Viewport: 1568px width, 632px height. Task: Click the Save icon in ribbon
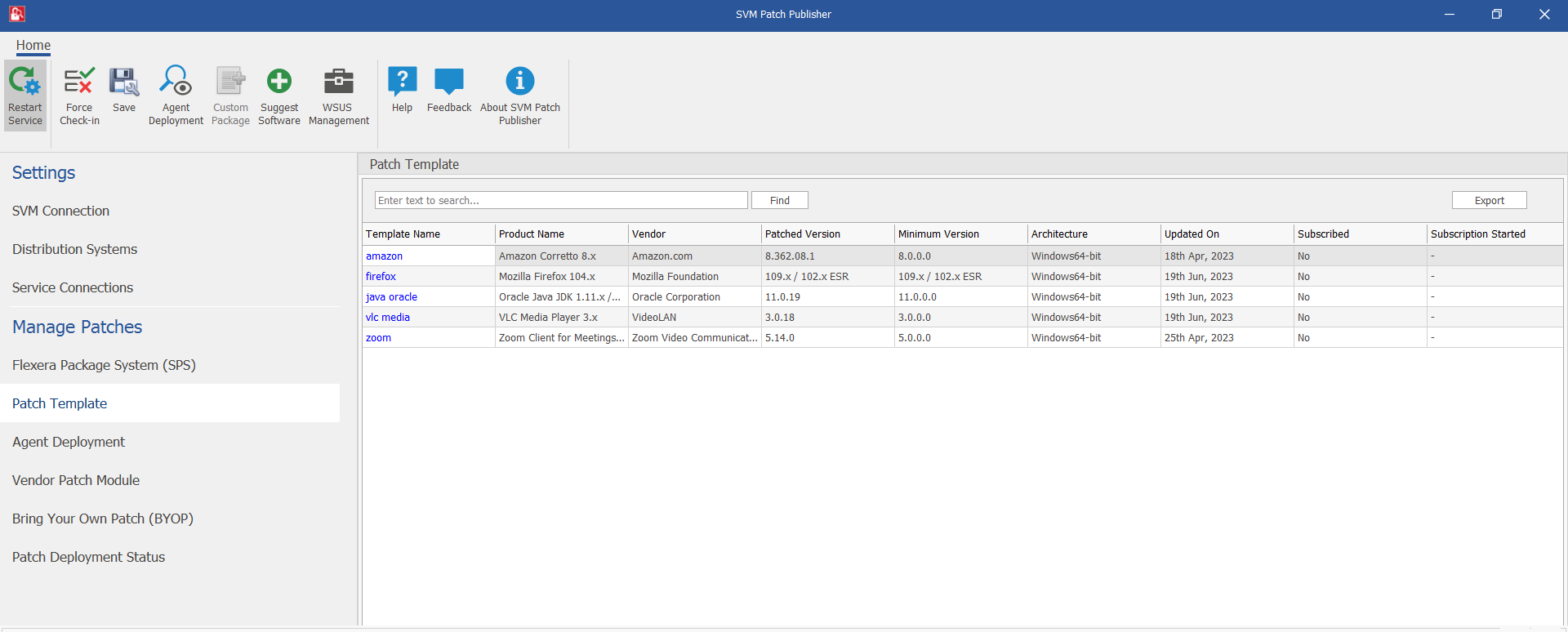[124, 82]
